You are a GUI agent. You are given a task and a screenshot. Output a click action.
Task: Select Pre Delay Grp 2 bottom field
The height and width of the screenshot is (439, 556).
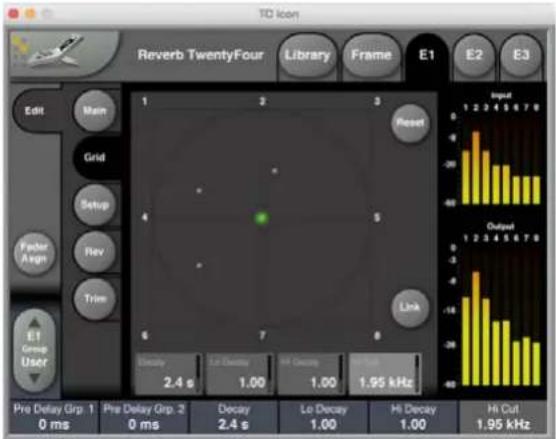tap(144, 417)
